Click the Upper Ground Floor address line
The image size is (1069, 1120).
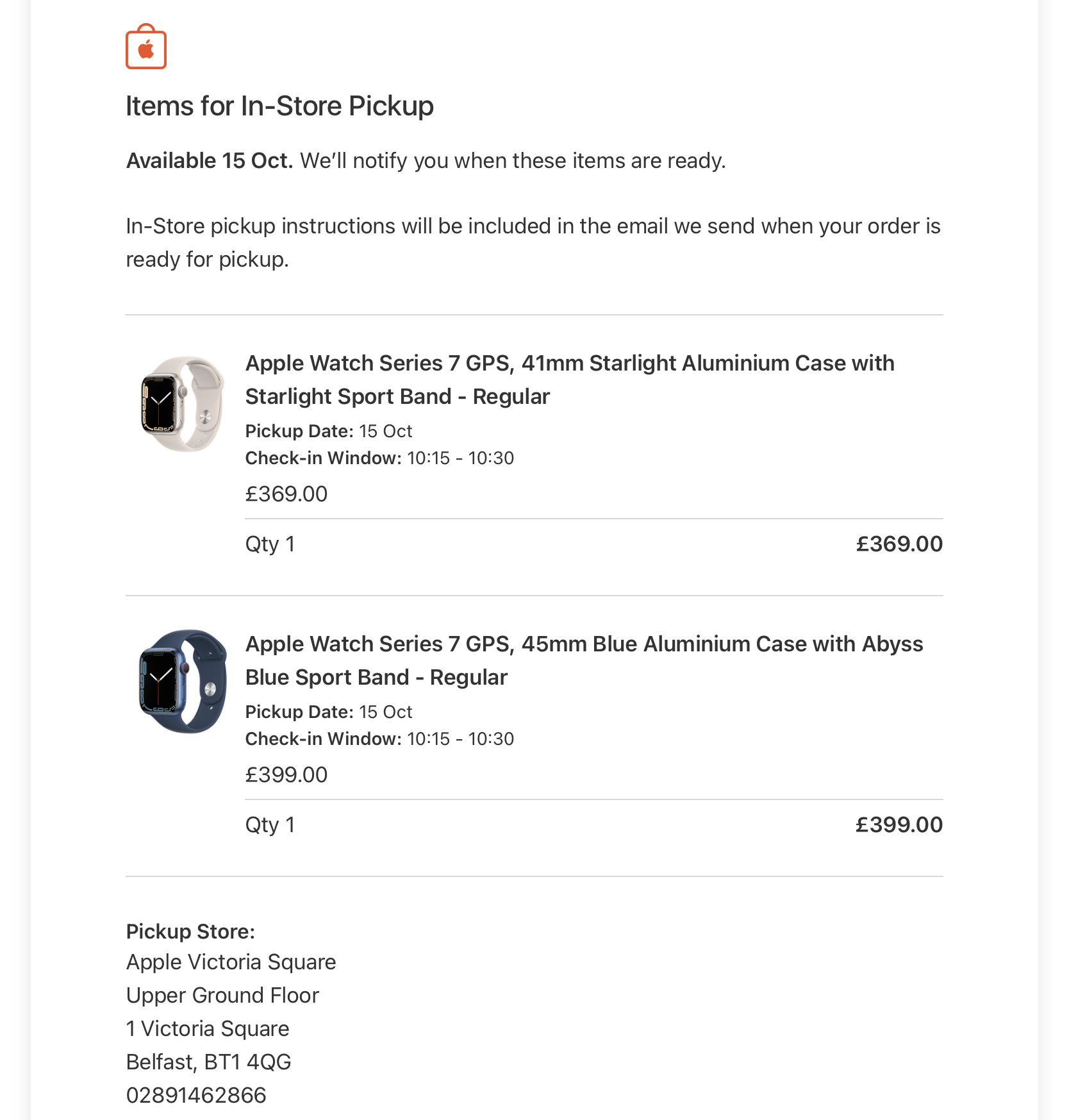pyautogui.click(x=222, y=995)
